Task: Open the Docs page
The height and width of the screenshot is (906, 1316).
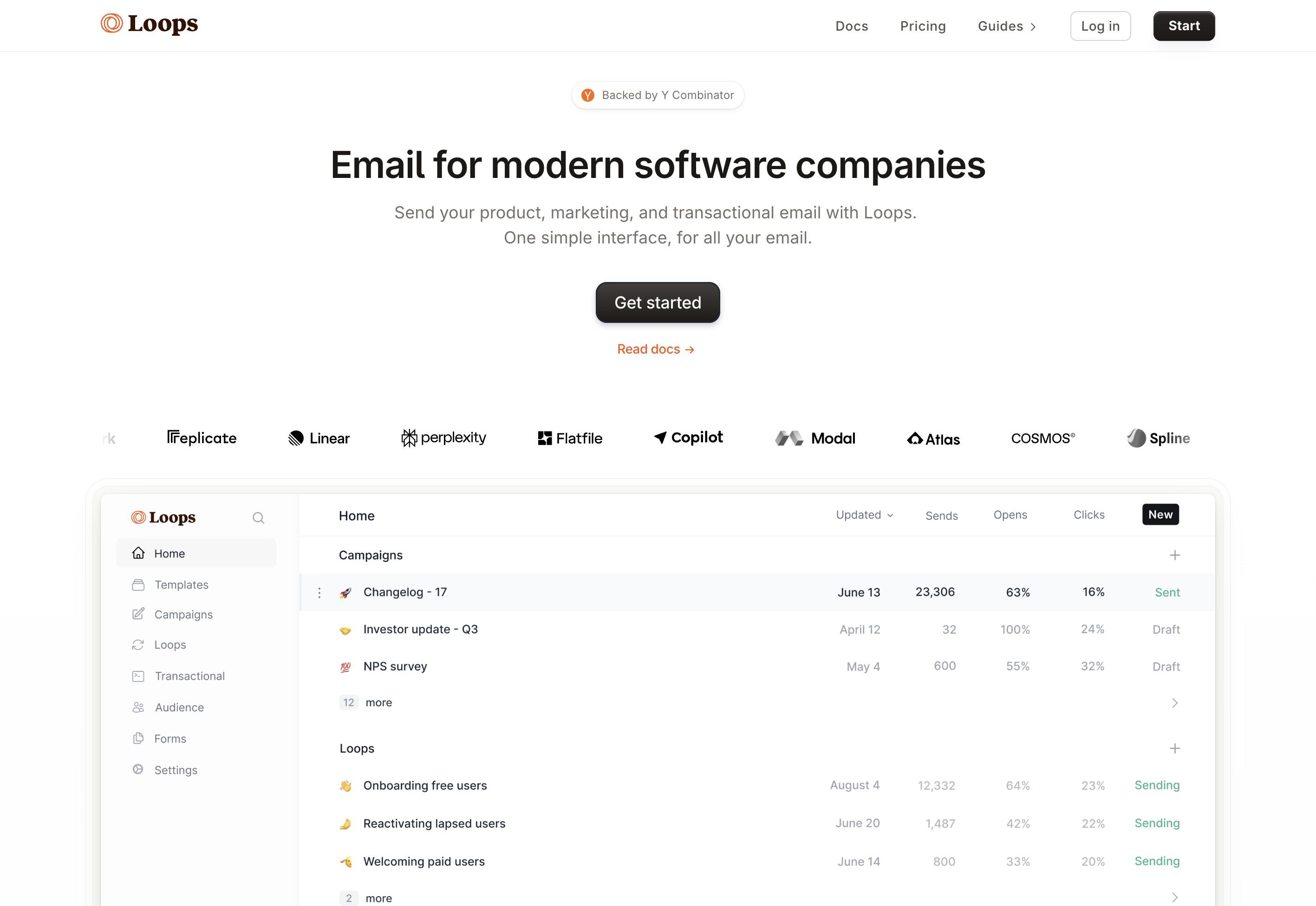Action: (852, 26)
